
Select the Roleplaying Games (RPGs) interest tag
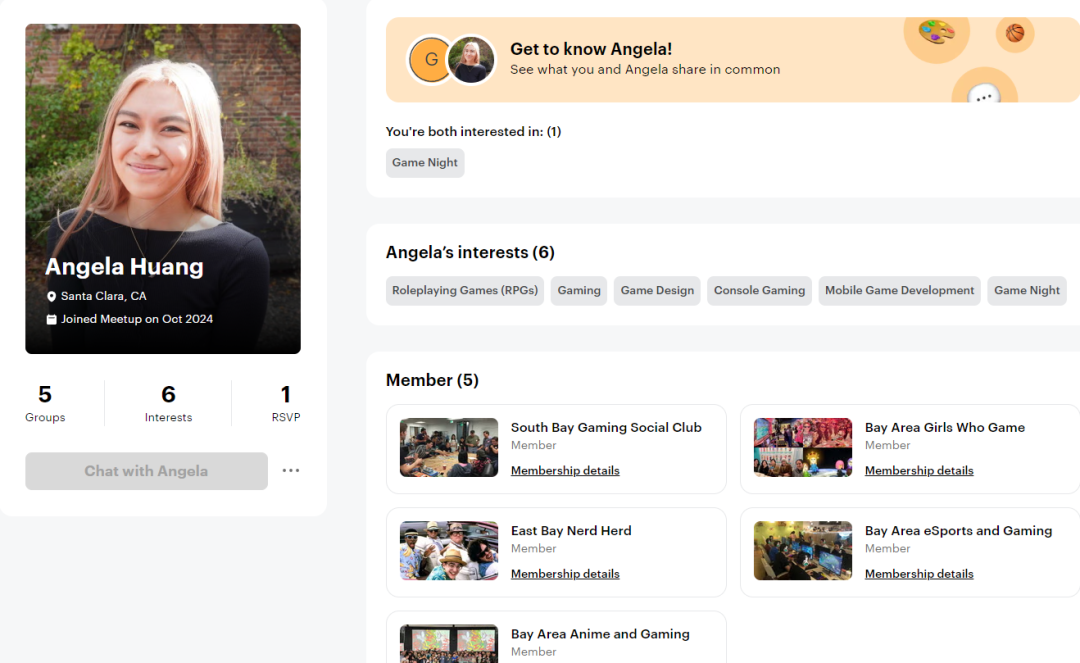point(465,291)
